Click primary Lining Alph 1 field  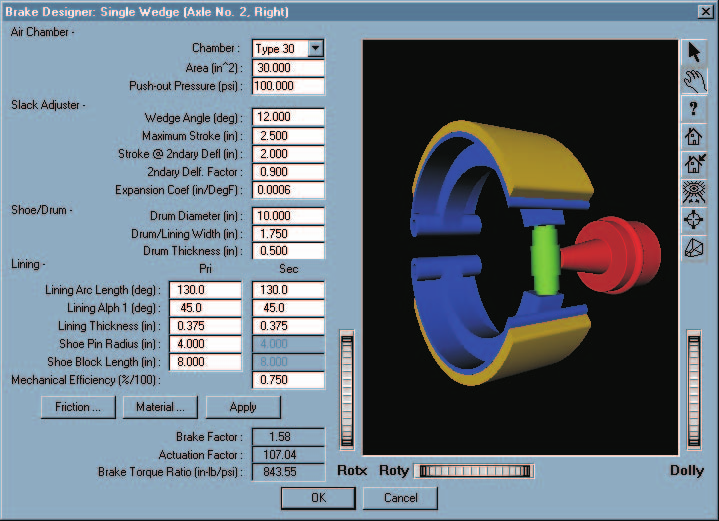tap(205, 308)
